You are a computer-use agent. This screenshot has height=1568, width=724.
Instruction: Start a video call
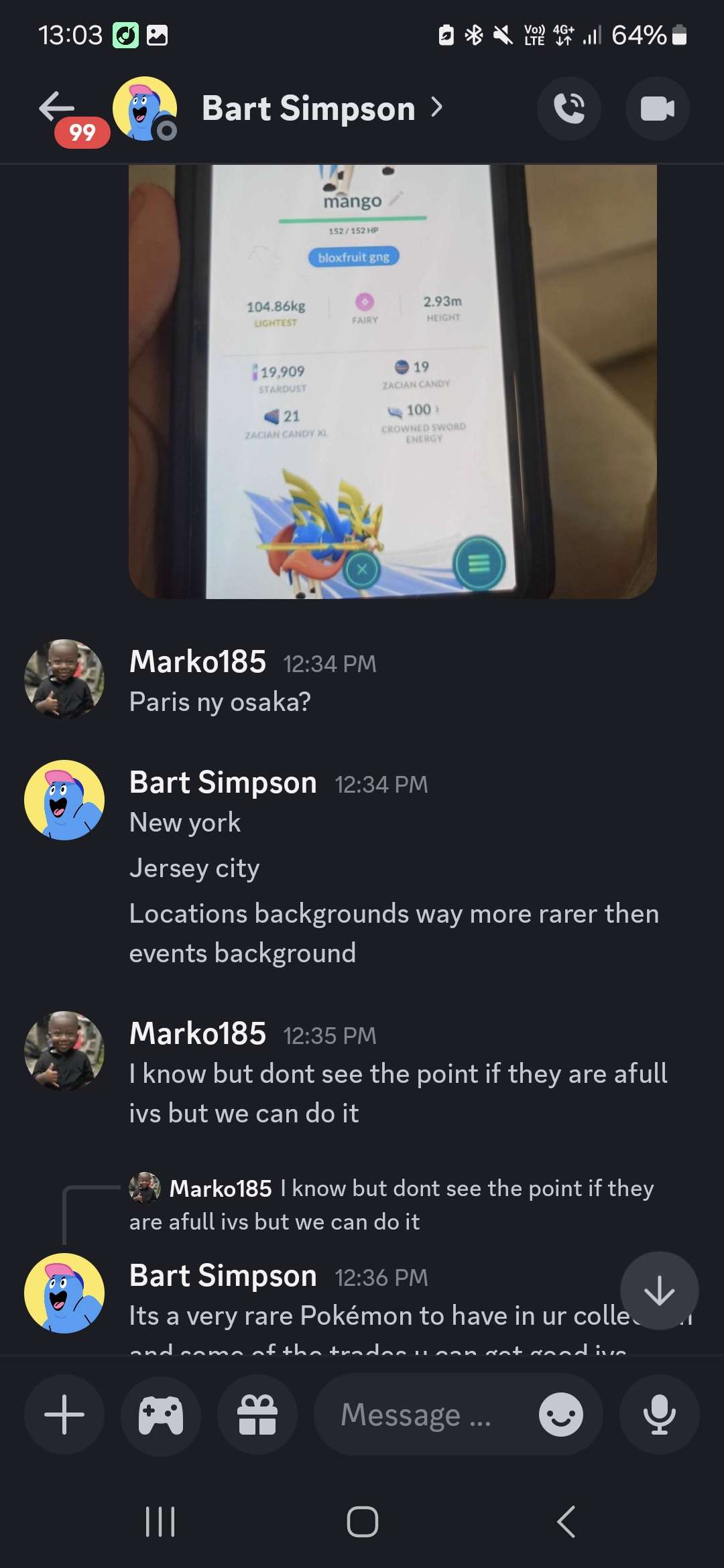point(657,109)
